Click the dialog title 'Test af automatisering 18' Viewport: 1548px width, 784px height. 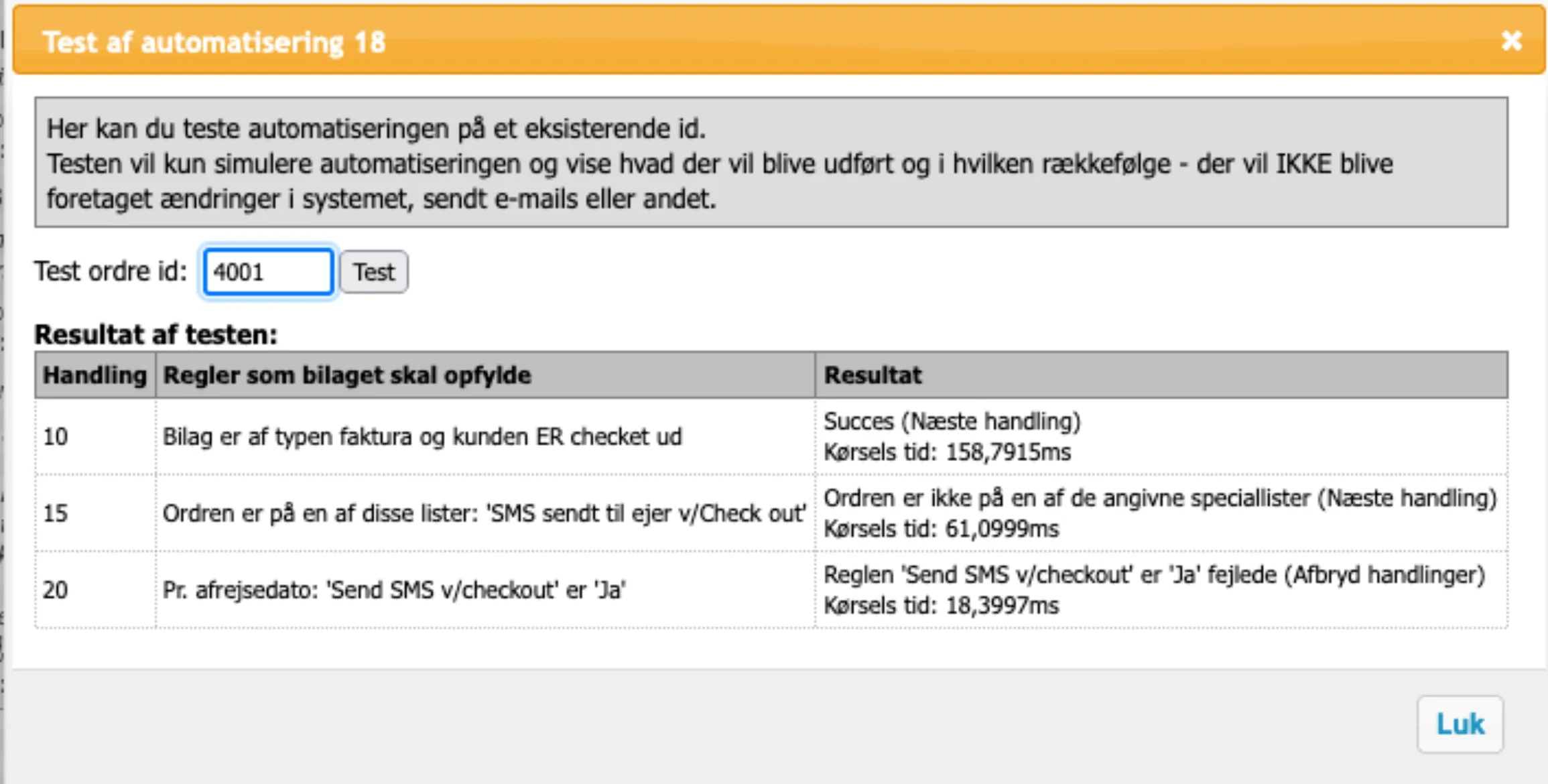[216, 41]
